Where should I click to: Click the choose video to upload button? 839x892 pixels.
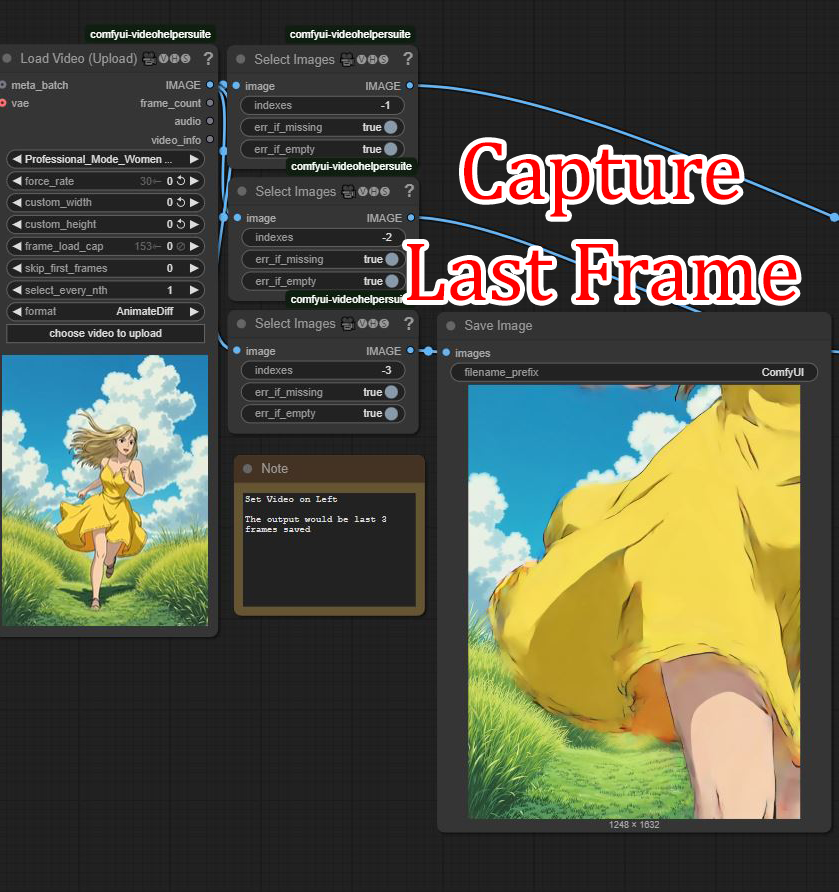click(x=105, y=333)
